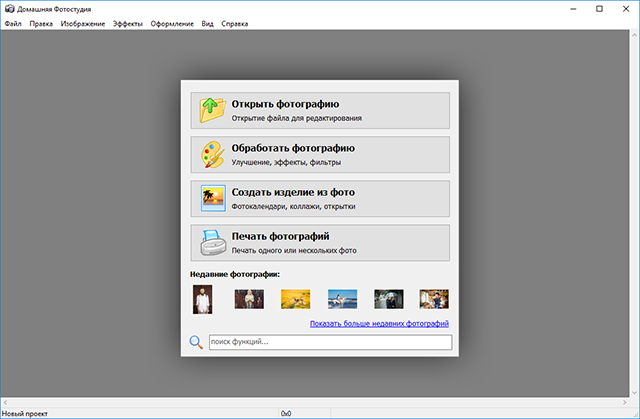Click vertical scrollbar down arrow
Viewport: 640px width, 419px height.
634,392
